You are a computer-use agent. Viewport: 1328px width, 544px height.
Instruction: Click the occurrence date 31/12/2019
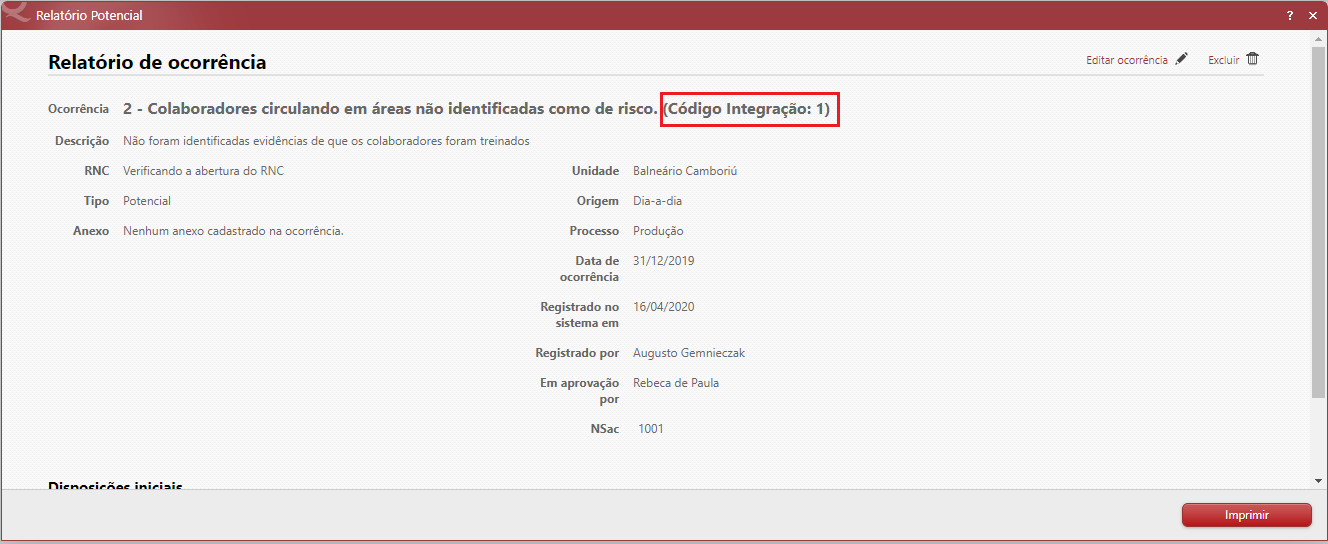point(664,261)
